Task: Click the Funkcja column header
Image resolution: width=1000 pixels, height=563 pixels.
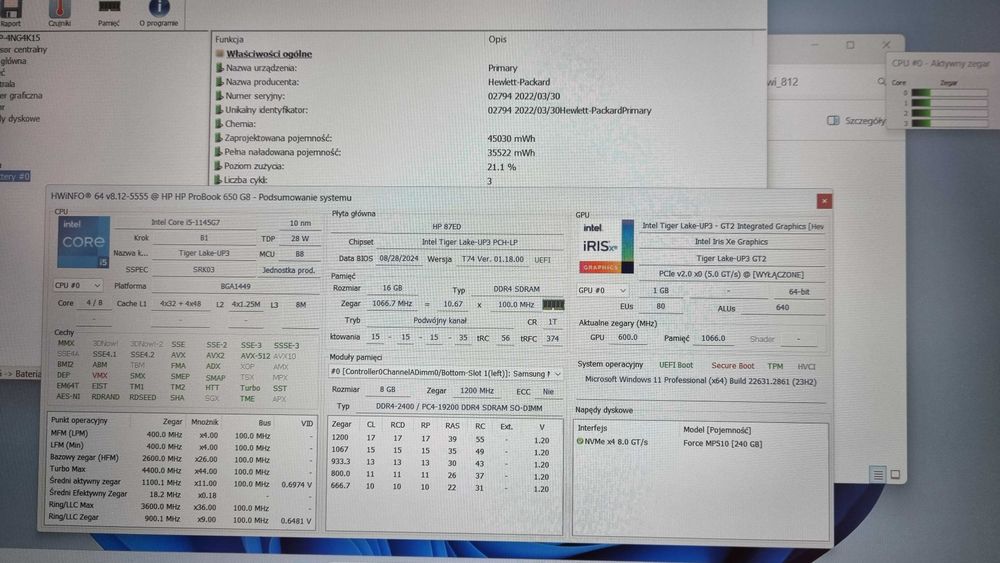Action: pyautogui.click(x=229, y=39)
